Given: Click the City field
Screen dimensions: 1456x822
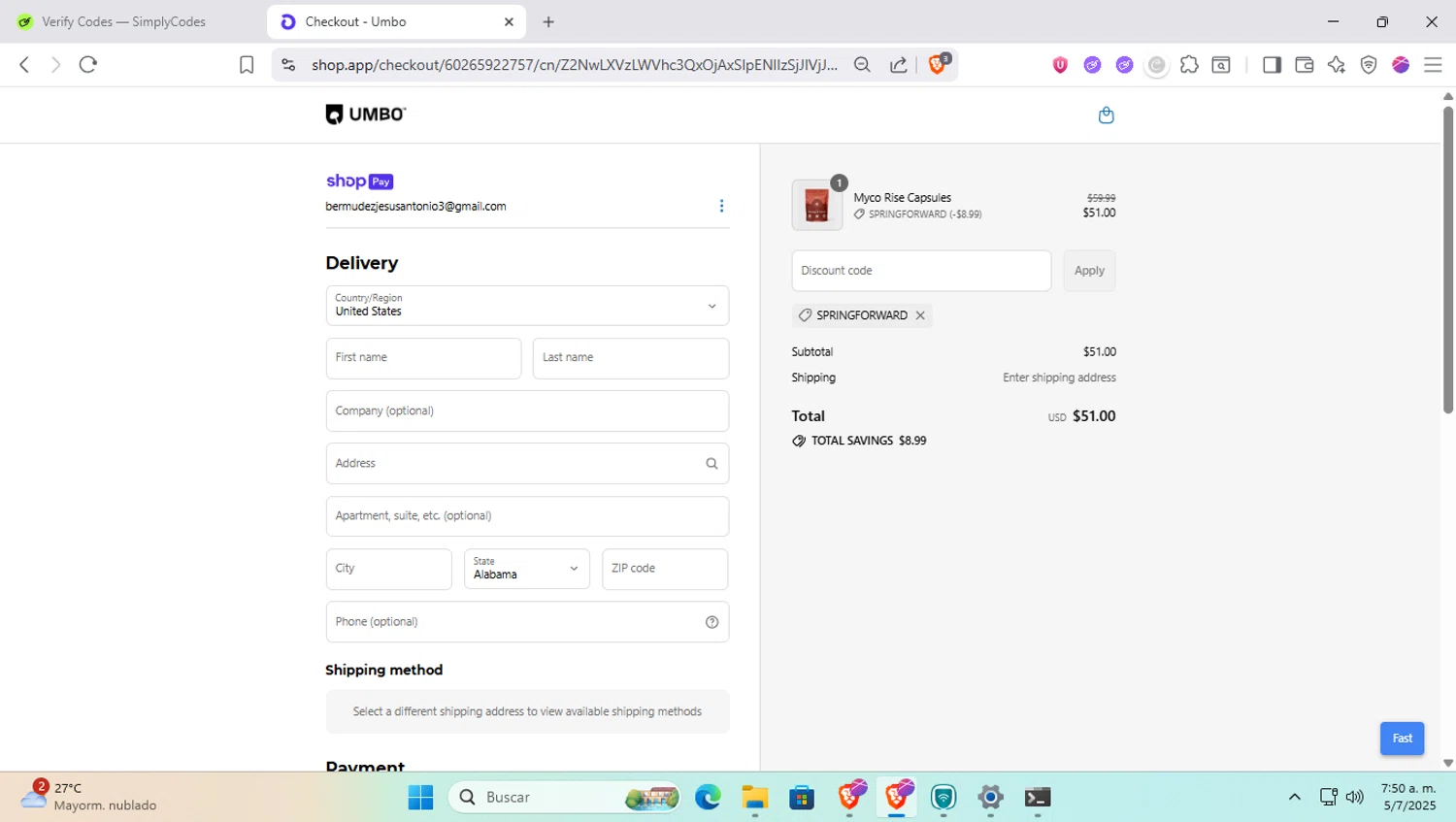Looking at the screenshot, I should click(x=388, y=569).
